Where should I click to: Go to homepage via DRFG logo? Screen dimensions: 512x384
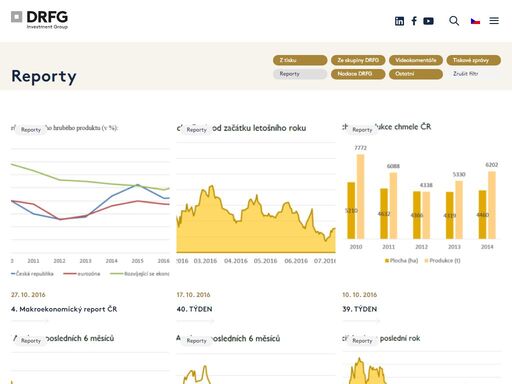pos(39,20)
